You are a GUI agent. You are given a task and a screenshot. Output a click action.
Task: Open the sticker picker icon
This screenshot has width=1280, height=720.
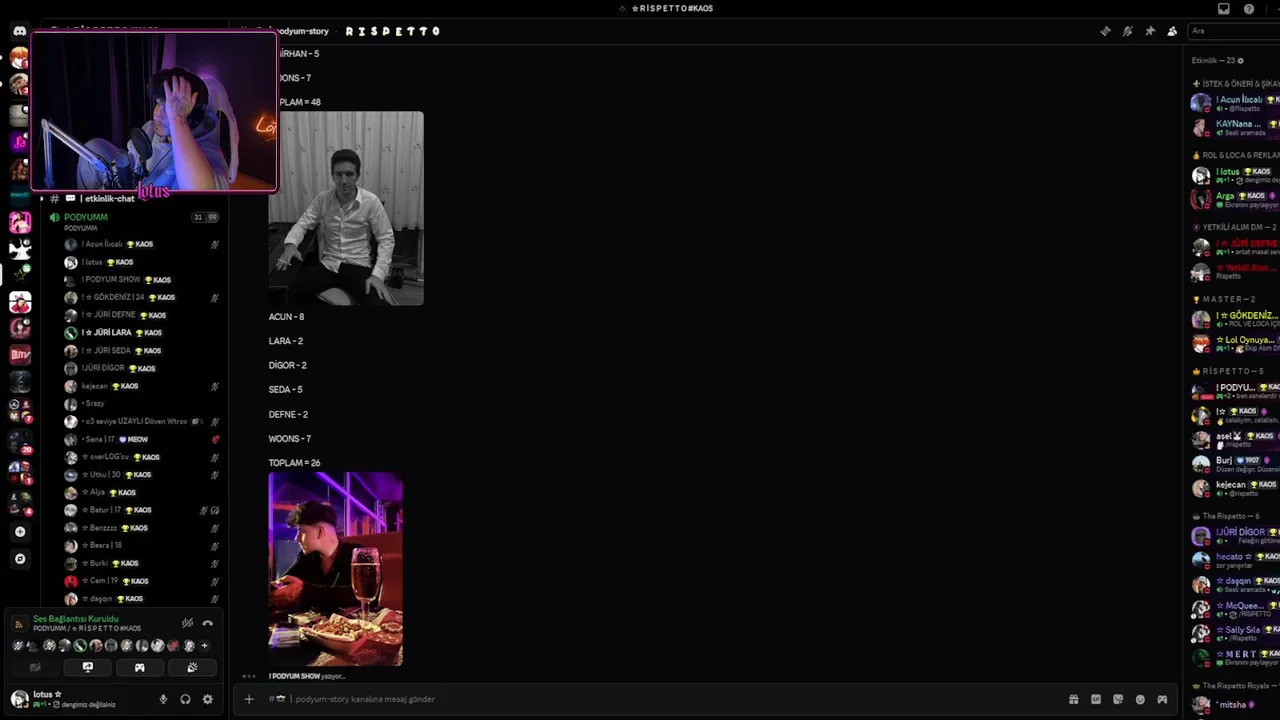click(x=1118, y=699)
